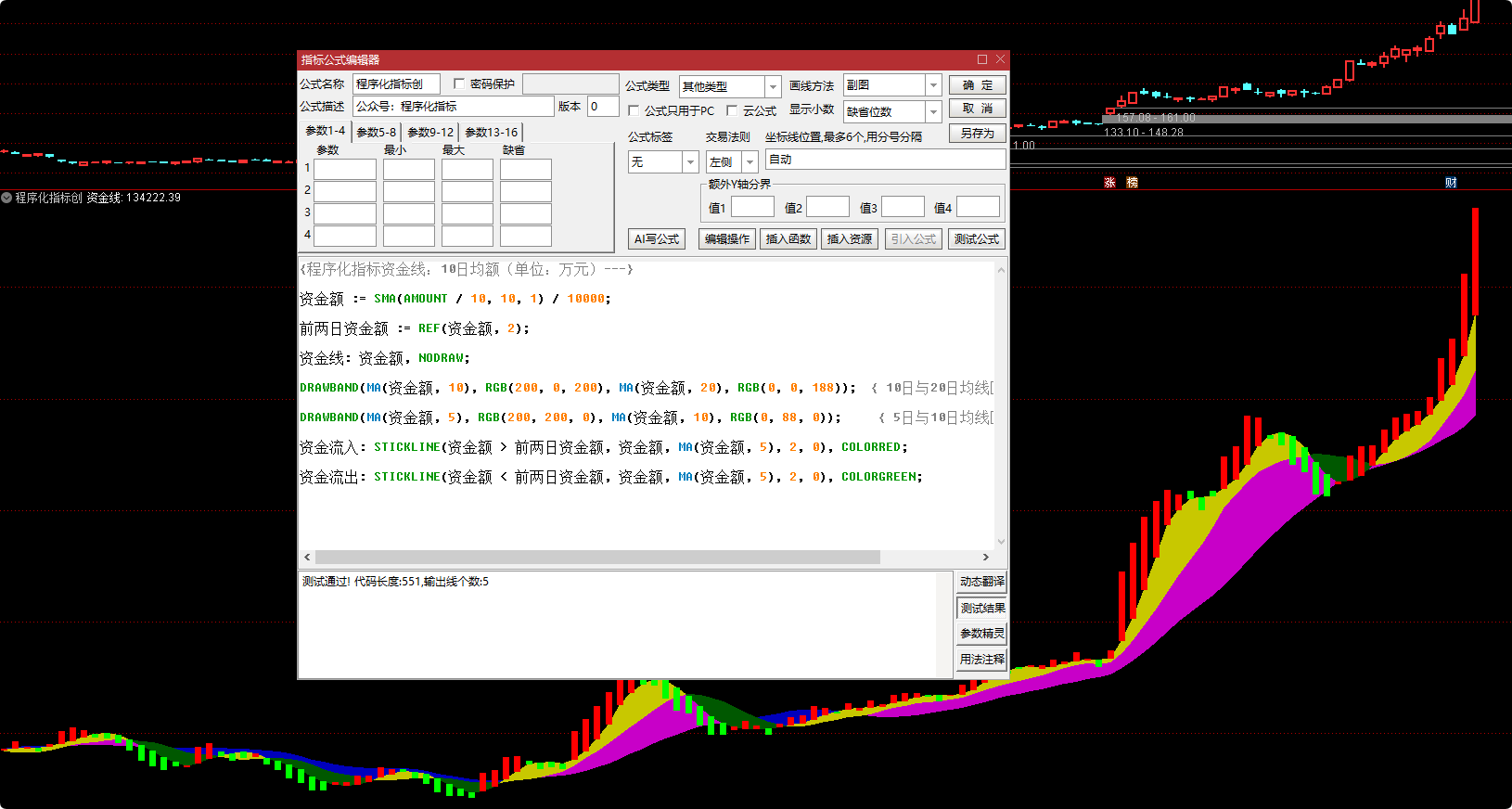Maximize the 指标公式编辑器 dialog window
The width and height of the screenshot is (1512, 809).
tap(982, 59)
